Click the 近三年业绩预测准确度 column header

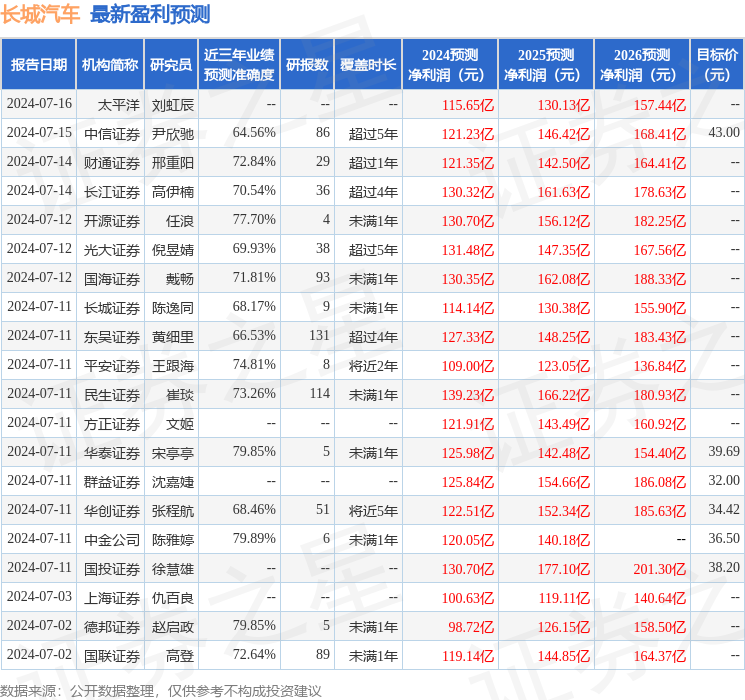click(x=239, y=65)
